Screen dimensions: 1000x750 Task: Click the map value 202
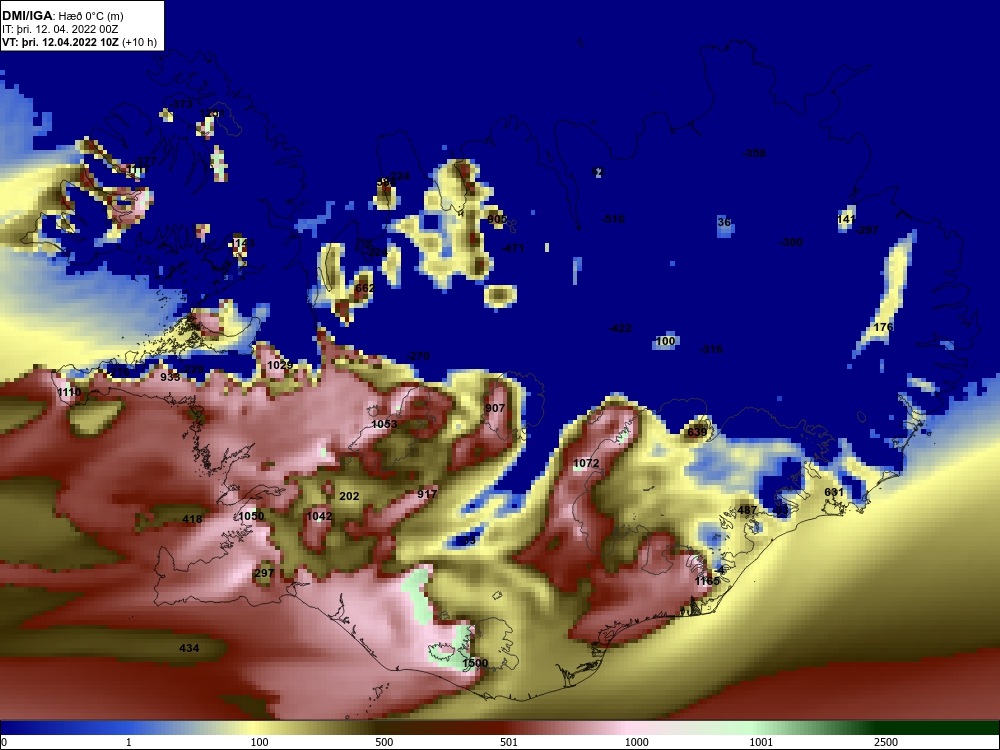(349, 496)
